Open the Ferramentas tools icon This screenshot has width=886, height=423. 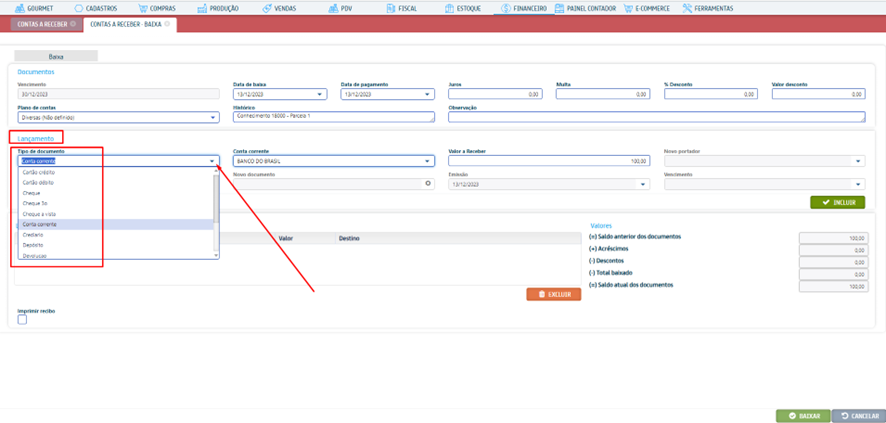pos(688,8)
